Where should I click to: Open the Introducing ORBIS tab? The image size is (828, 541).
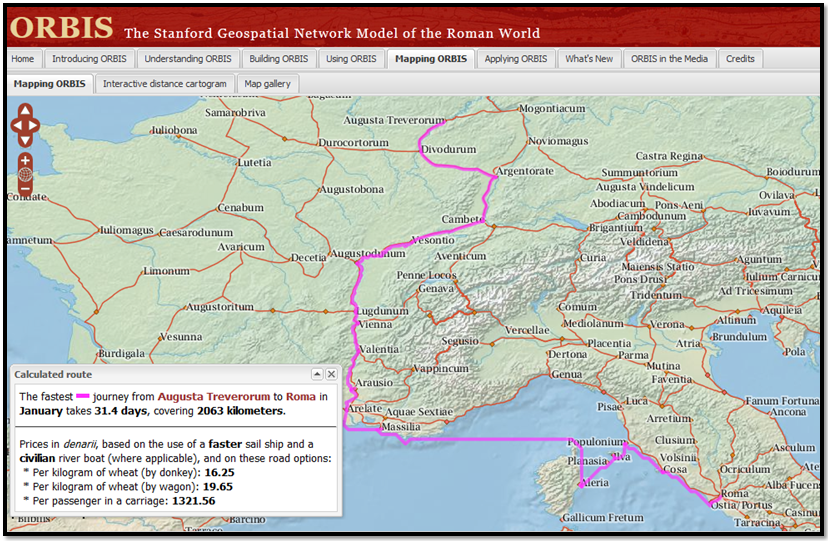(89, 59)
